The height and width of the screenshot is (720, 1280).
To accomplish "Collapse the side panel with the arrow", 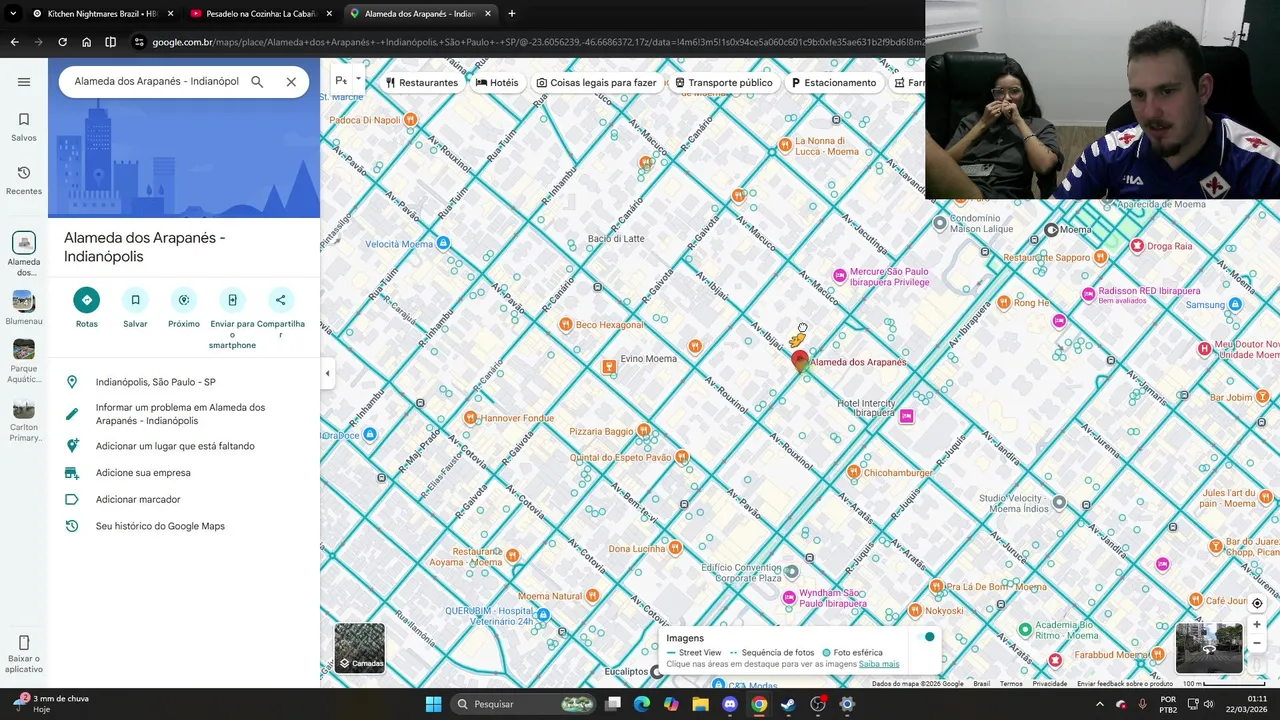I will pos(327,373).
